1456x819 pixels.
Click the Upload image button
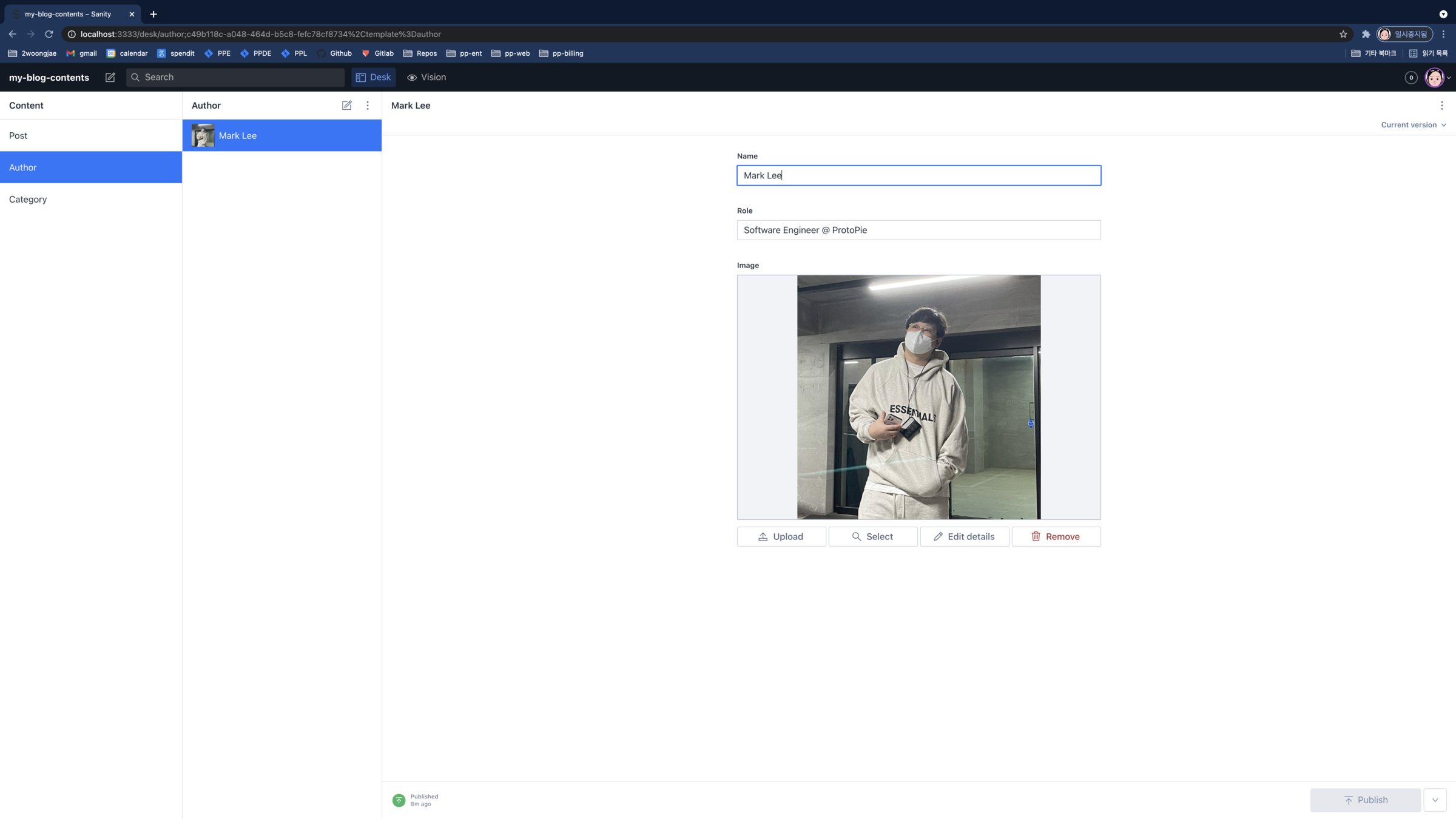coord(781,536)
